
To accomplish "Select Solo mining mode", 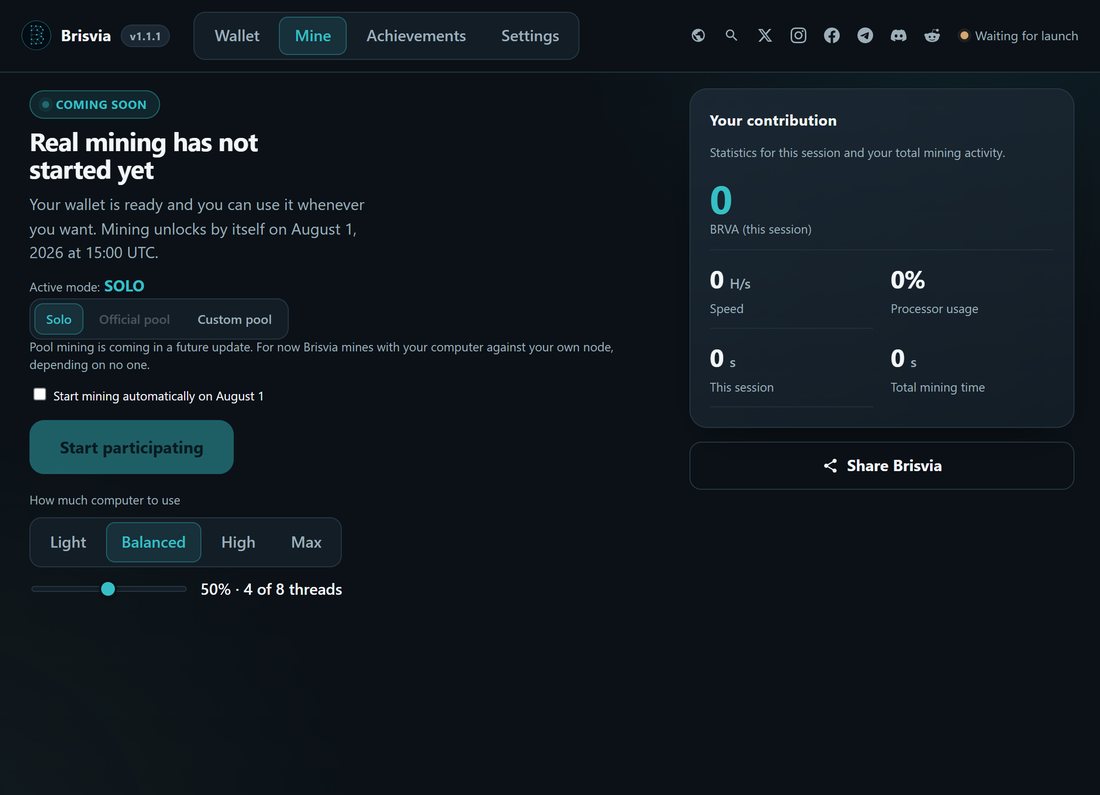I will tap(59, 319).
